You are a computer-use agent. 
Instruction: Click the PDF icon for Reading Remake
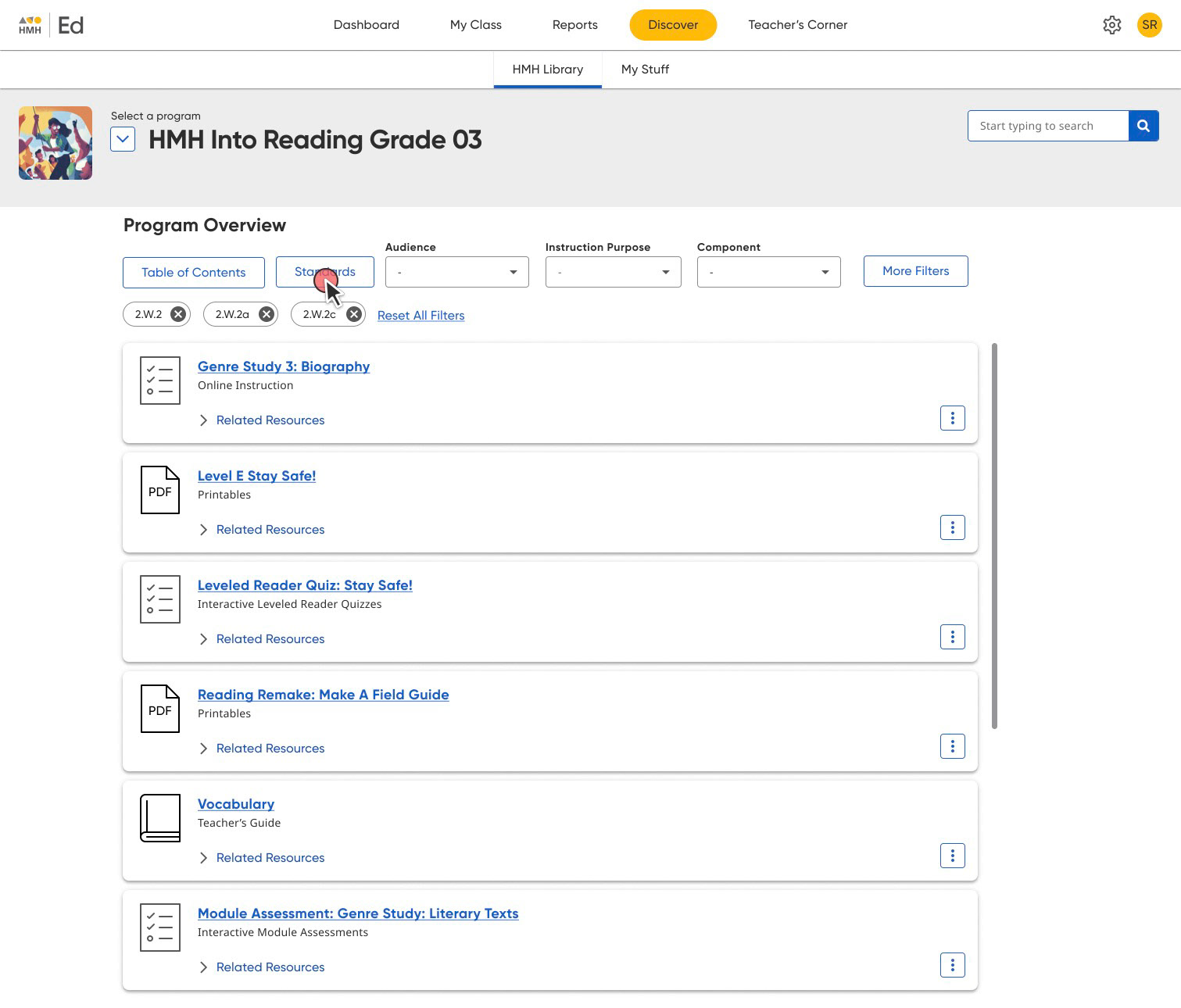(x=160, y=709)
